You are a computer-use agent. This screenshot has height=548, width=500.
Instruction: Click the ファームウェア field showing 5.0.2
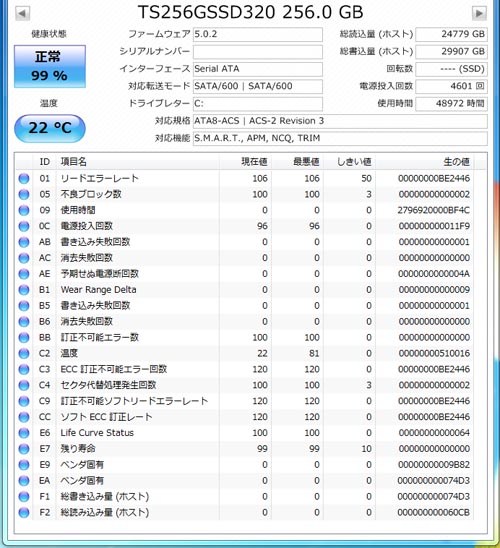tap(258, 34)
